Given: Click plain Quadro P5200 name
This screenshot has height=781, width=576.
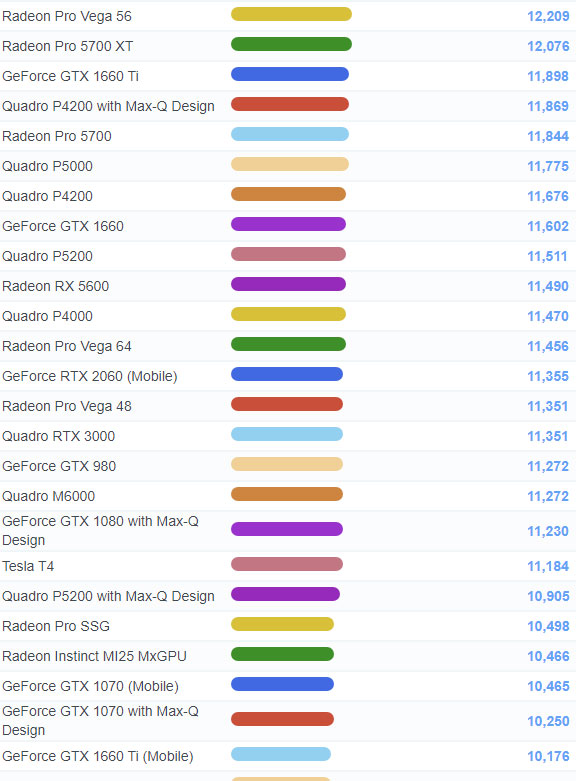Looking at the screenshot, I should 47,256.
